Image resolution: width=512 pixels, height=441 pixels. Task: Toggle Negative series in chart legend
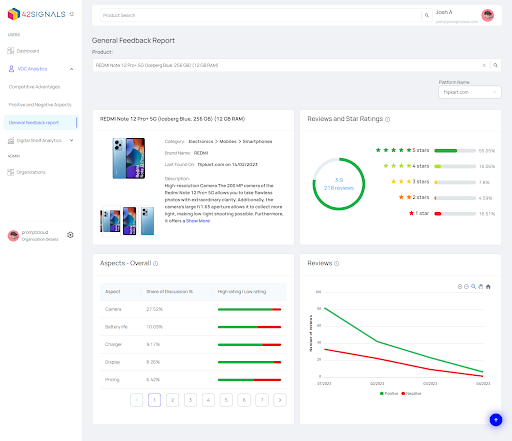(411, 394)
